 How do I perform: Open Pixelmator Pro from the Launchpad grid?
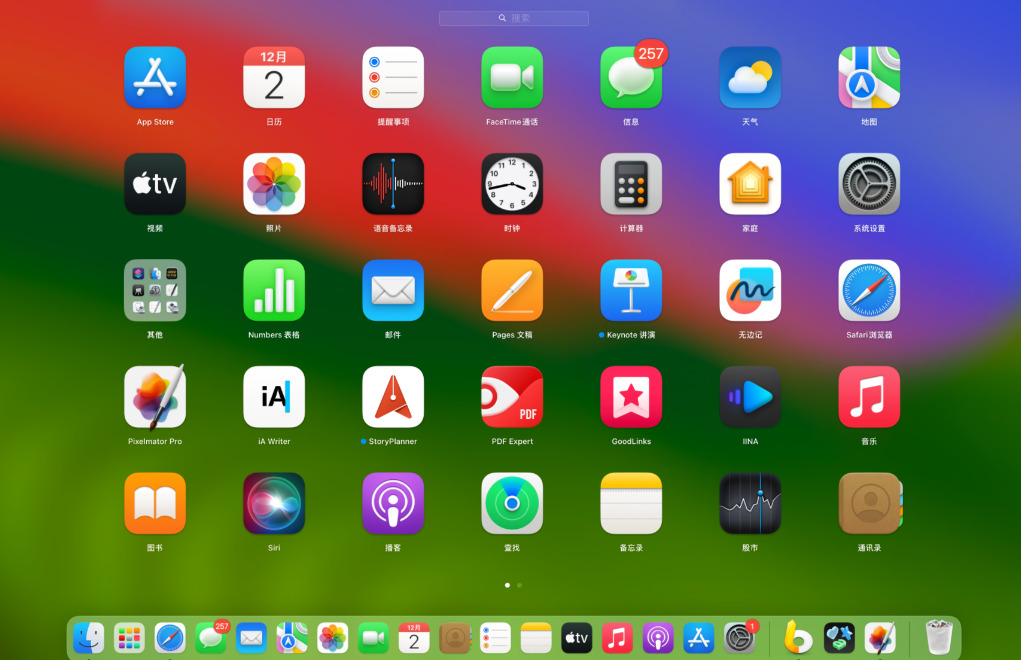coord(155,397)
